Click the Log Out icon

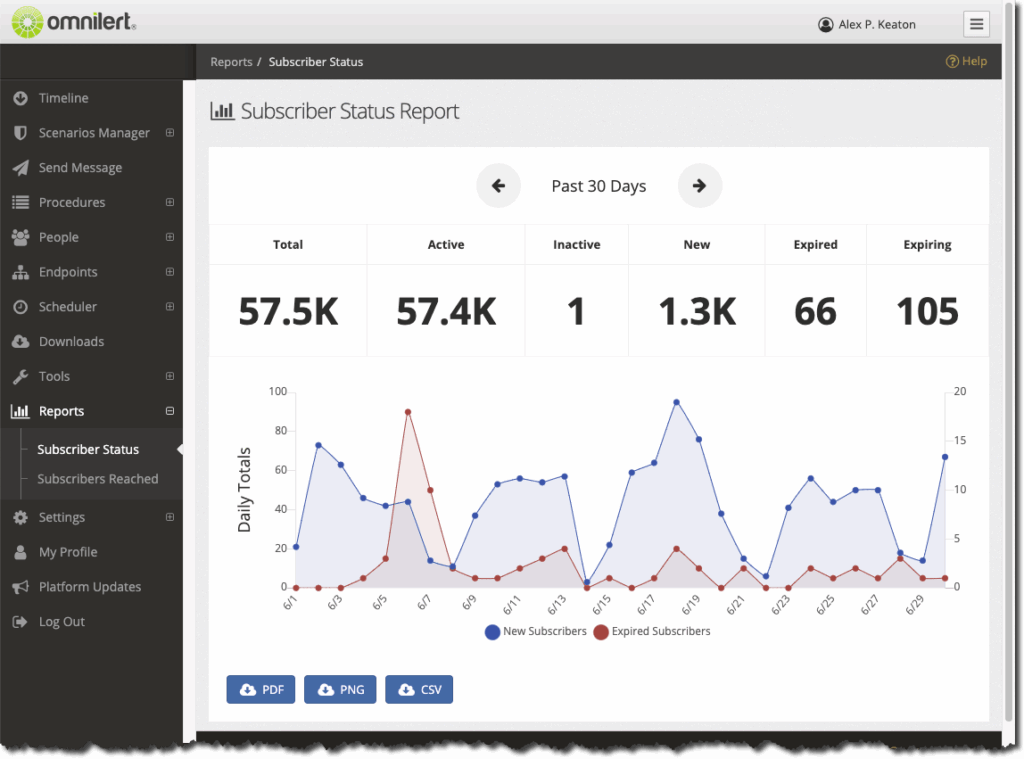click(20, 622)
